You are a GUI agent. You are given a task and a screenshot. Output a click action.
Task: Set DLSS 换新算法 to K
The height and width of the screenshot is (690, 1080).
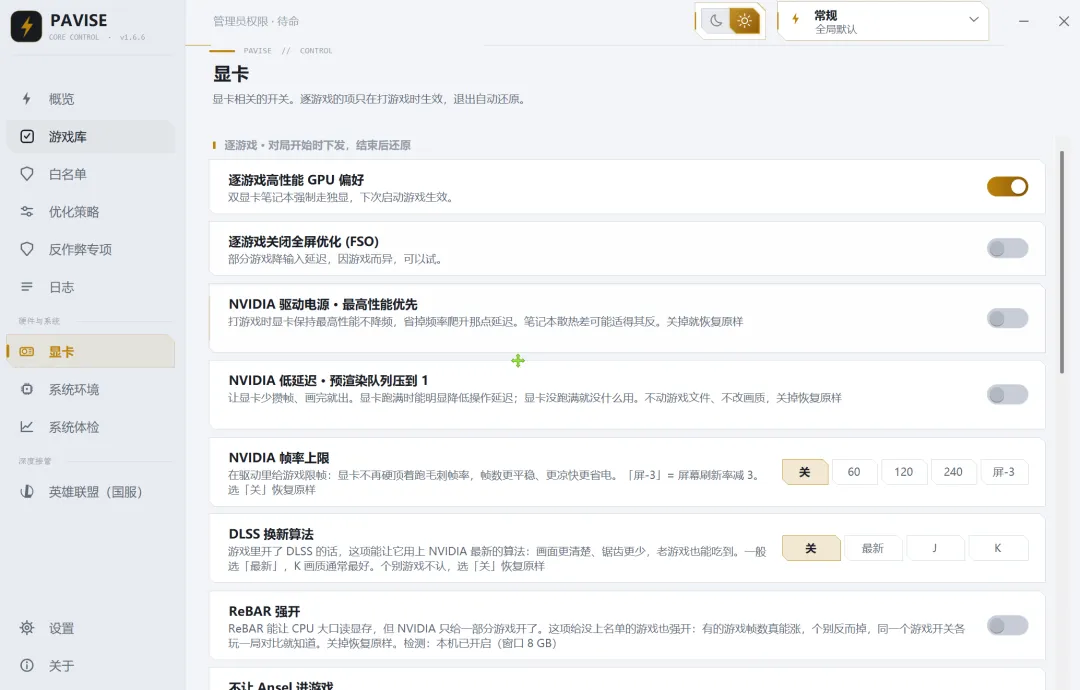997,548
